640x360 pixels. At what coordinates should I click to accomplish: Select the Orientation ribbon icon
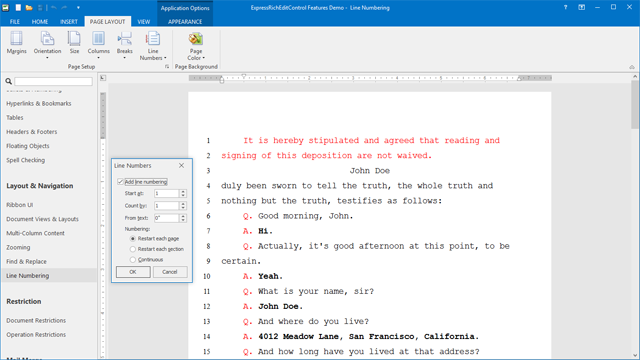(x=47, y=45)
